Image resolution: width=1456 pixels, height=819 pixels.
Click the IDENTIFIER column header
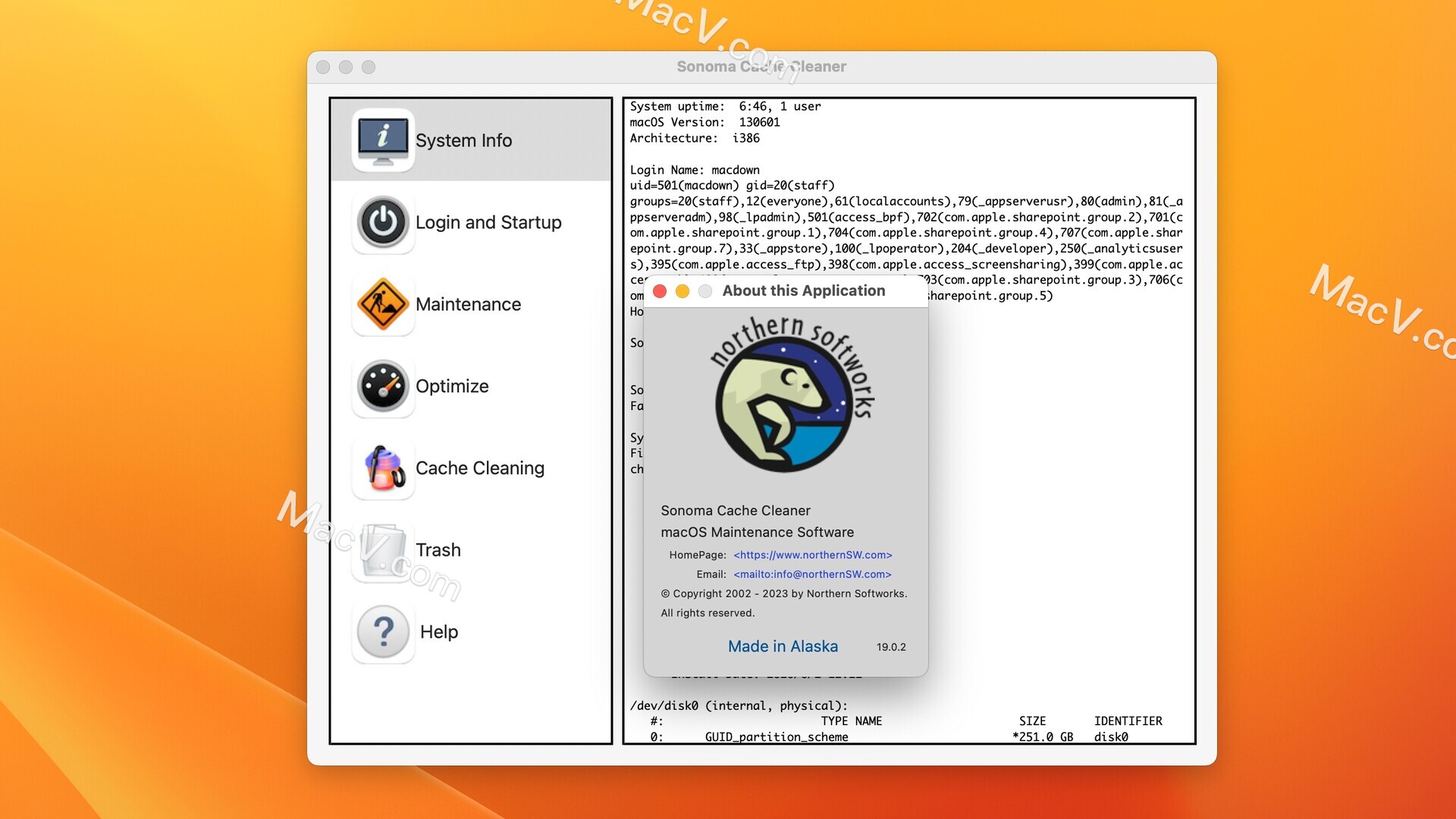coord(1128,721)
